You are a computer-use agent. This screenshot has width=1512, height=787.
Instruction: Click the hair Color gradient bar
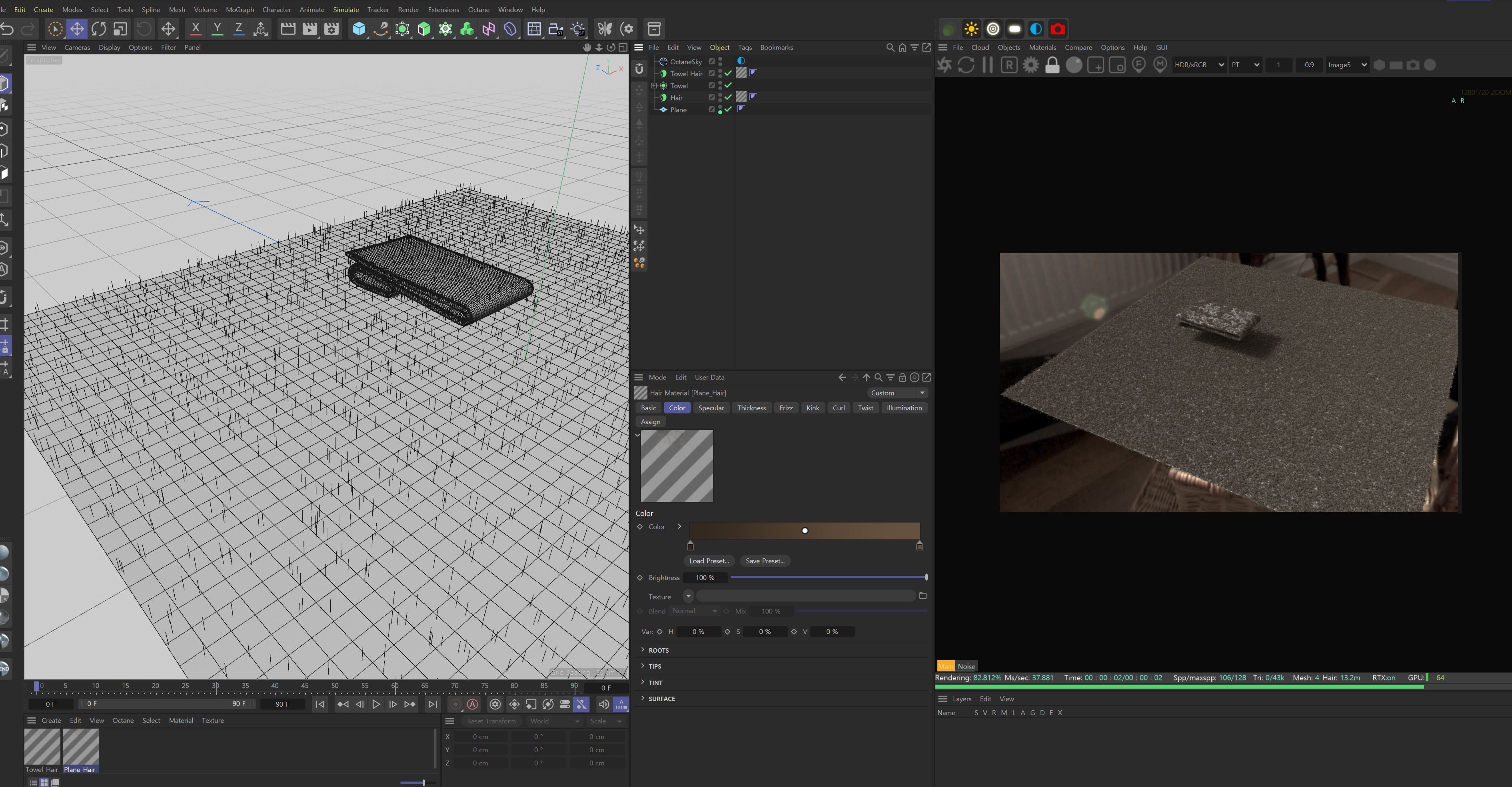pos(805,531)
